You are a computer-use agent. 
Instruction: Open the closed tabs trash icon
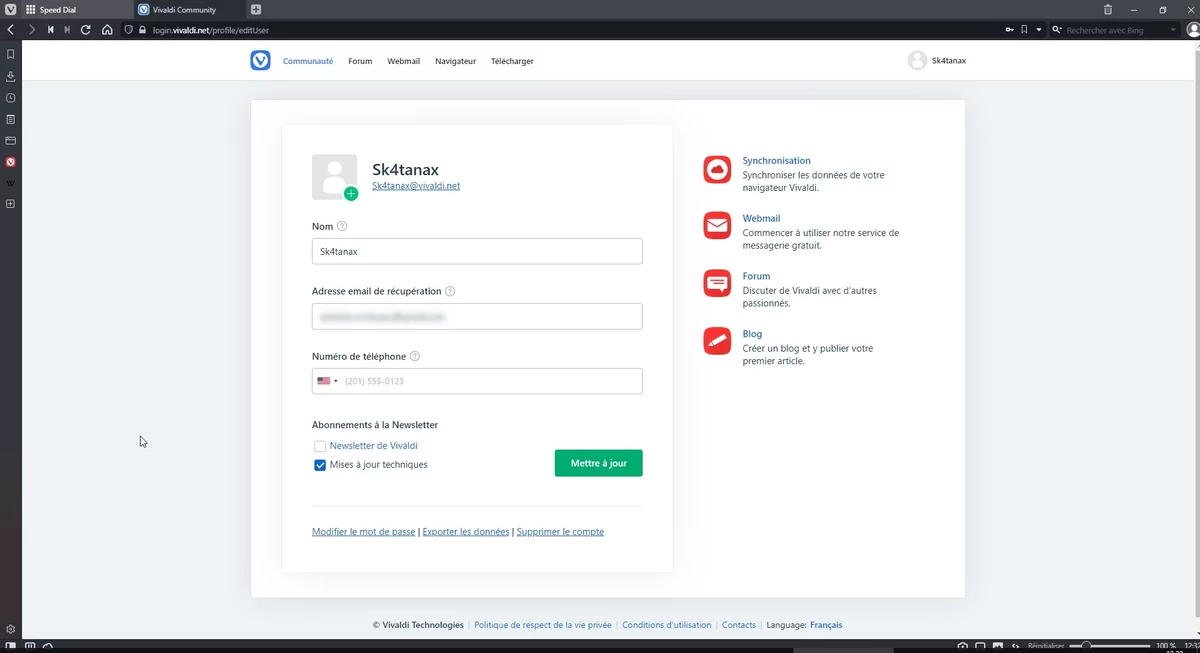1107,9
